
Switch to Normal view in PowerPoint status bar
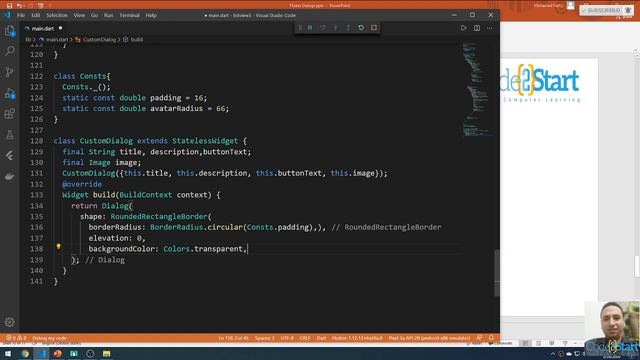(525, 343)
